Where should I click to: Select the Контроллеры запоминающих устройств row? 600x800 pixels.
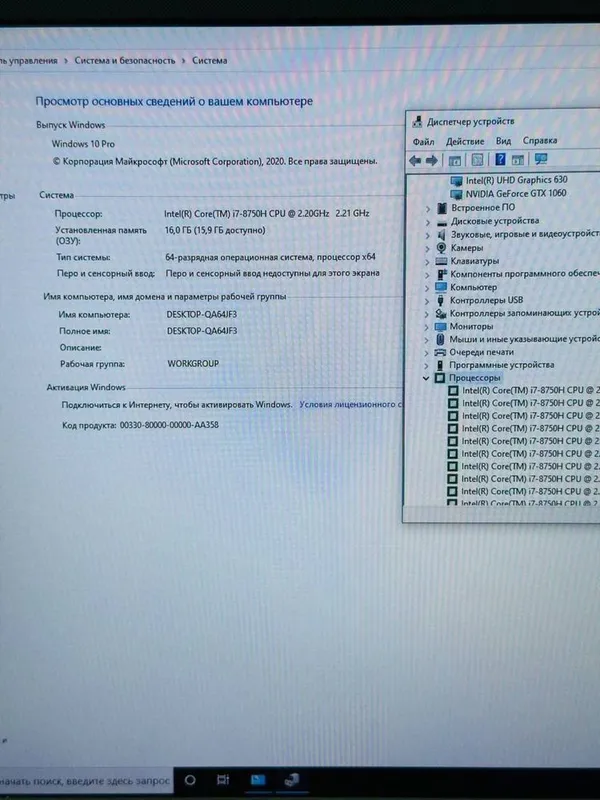[523, 313]
